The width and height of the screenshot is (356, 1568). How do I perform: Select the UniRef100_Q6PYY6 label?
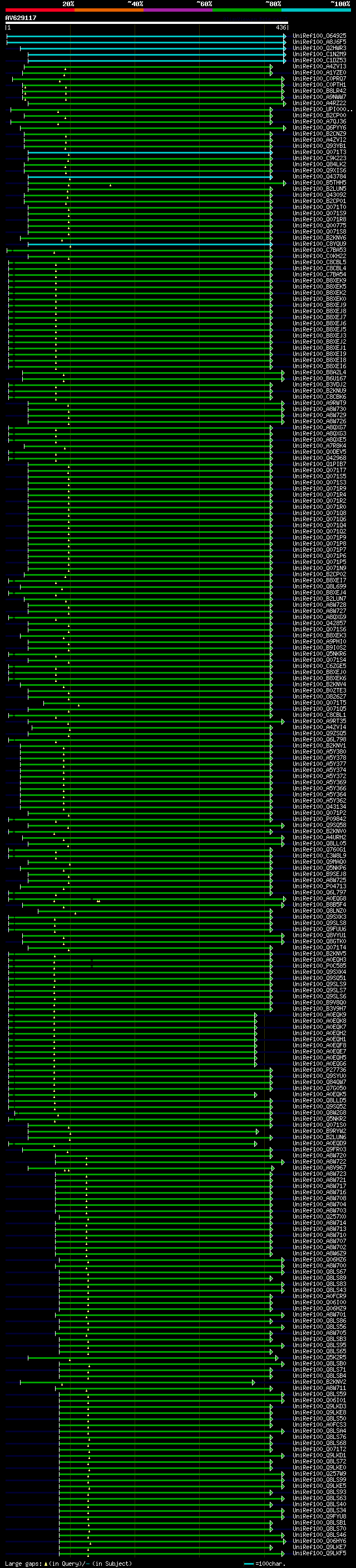[319, 128]
